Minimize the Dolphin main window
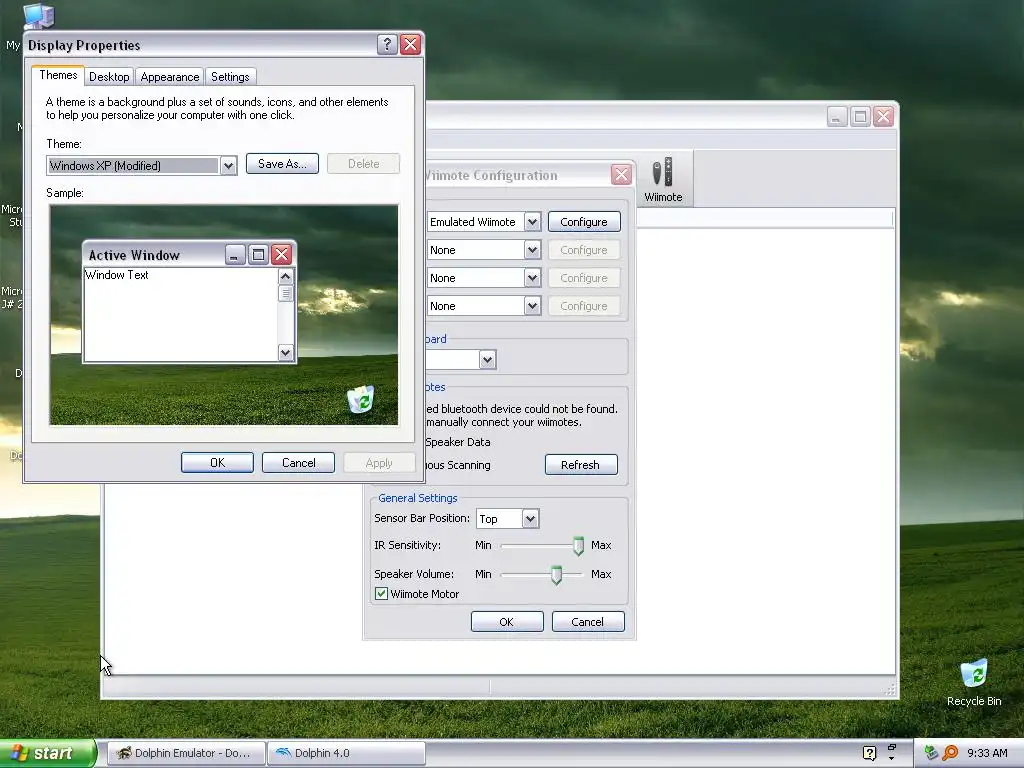Screen dimensions: 1024x768 pyautogui.click(x=837, y=116)
